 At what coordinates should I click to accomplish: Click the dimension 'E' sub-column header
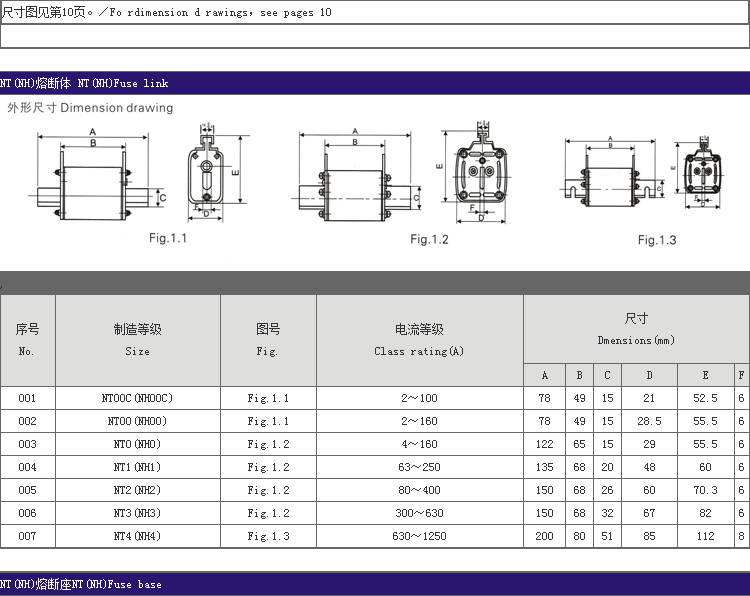tap(706, 375)
